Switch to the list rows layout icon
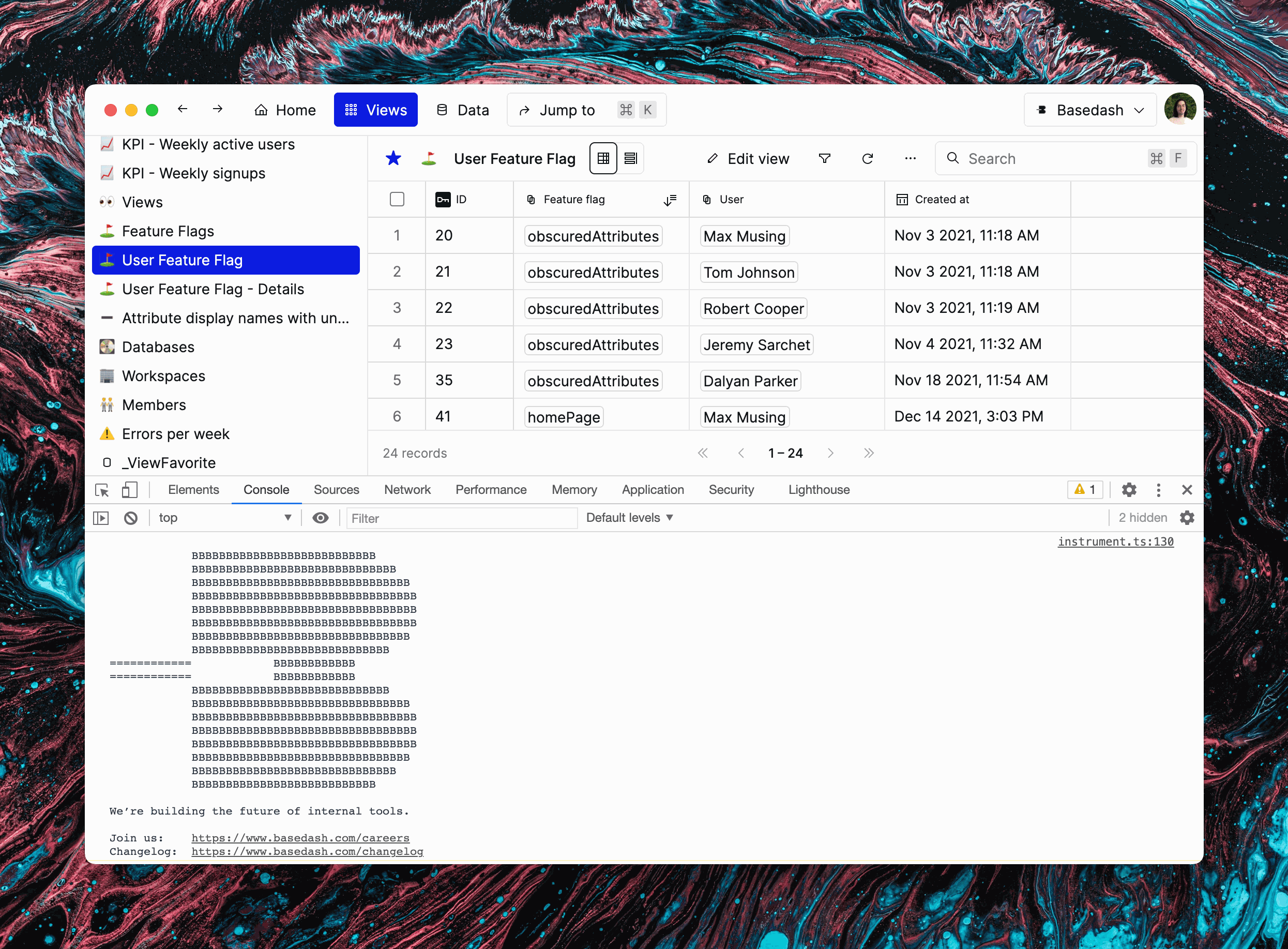The image size is (1288, 949). click(630, 158)
